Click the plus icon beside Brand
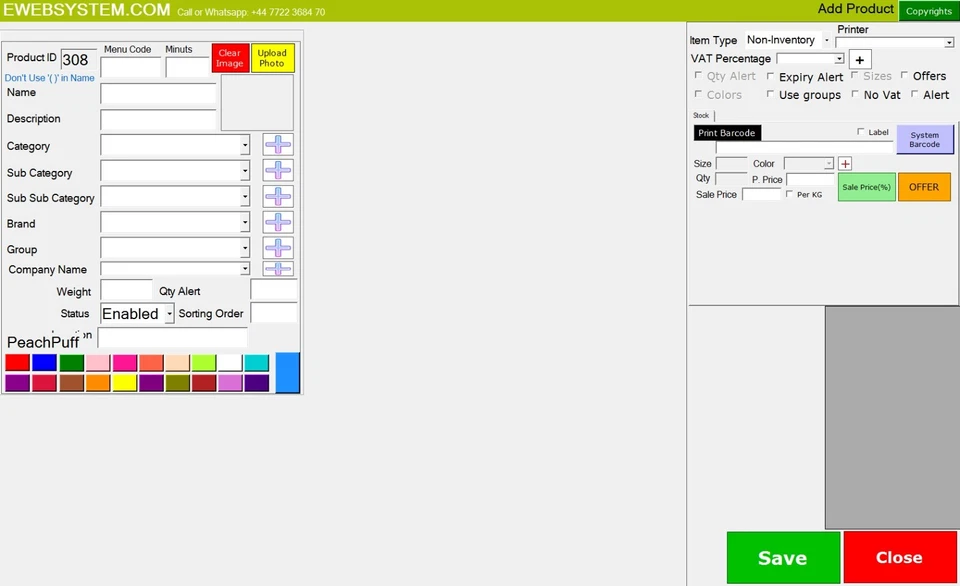Image resolution: width=960 pixels, height=586 pixels. [276, 222]
